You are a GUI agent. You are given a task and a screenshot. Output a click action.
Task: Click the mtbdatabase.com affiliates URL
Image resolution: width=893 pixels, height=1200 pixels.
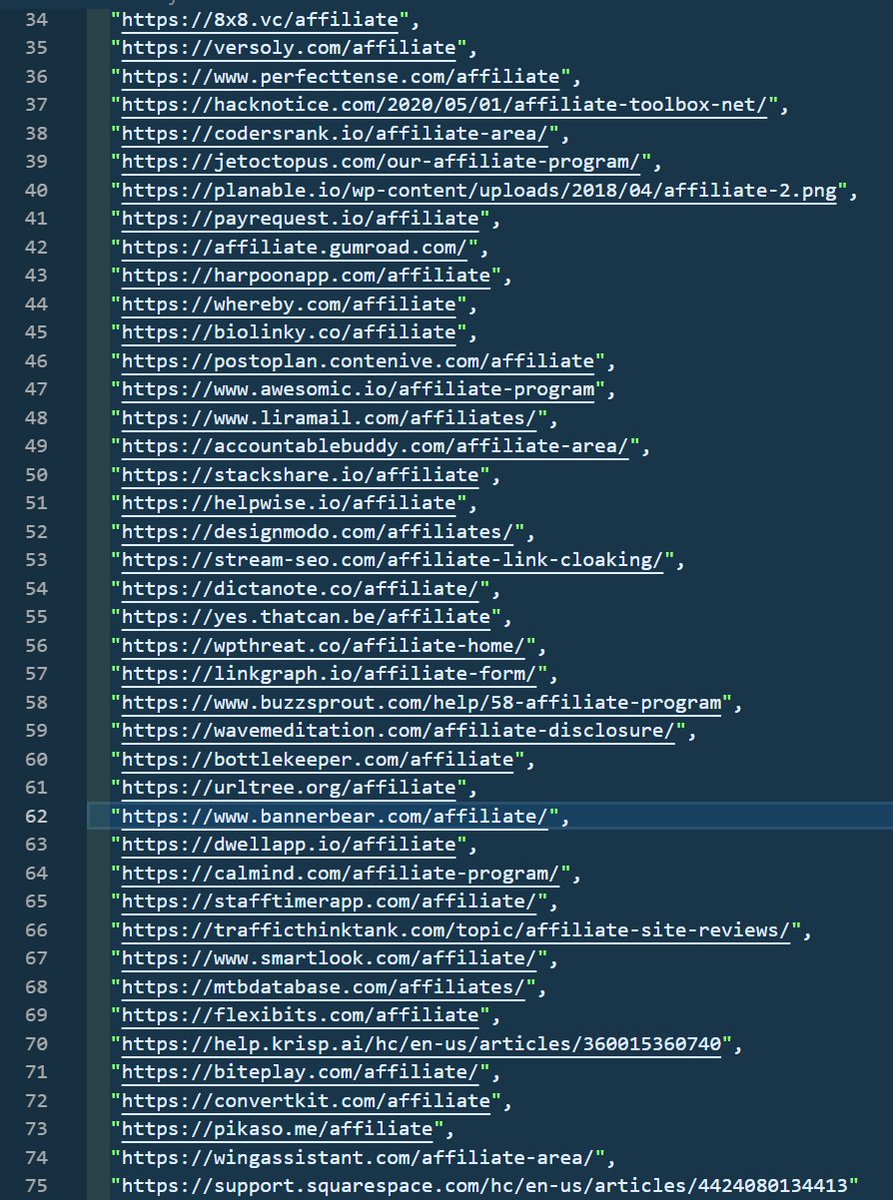(323, 988)
